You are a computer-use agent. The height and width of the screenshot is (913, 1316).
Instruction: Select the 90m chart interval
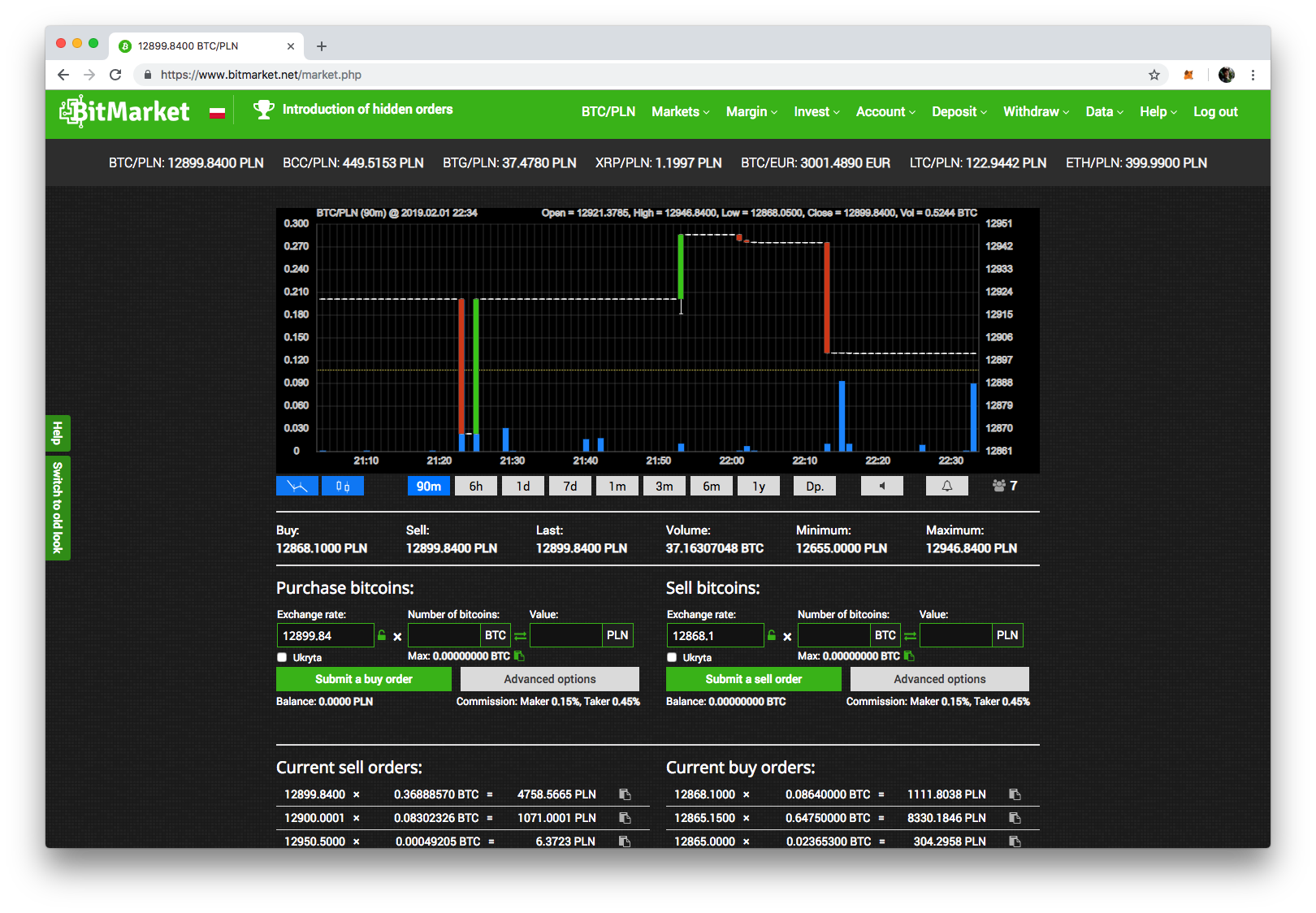coord(429,486)
